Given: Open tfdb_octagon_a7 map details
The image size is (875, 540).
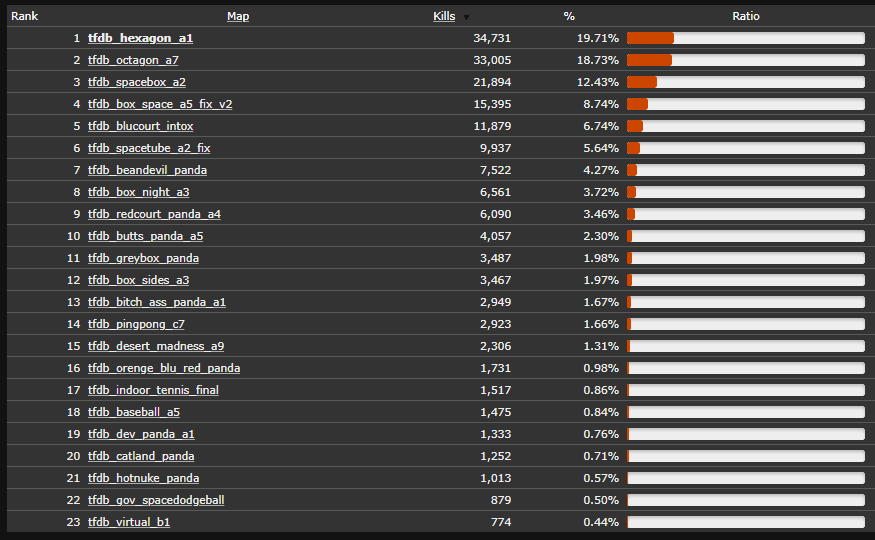Looking at the screenshot, I should [133, 60].
